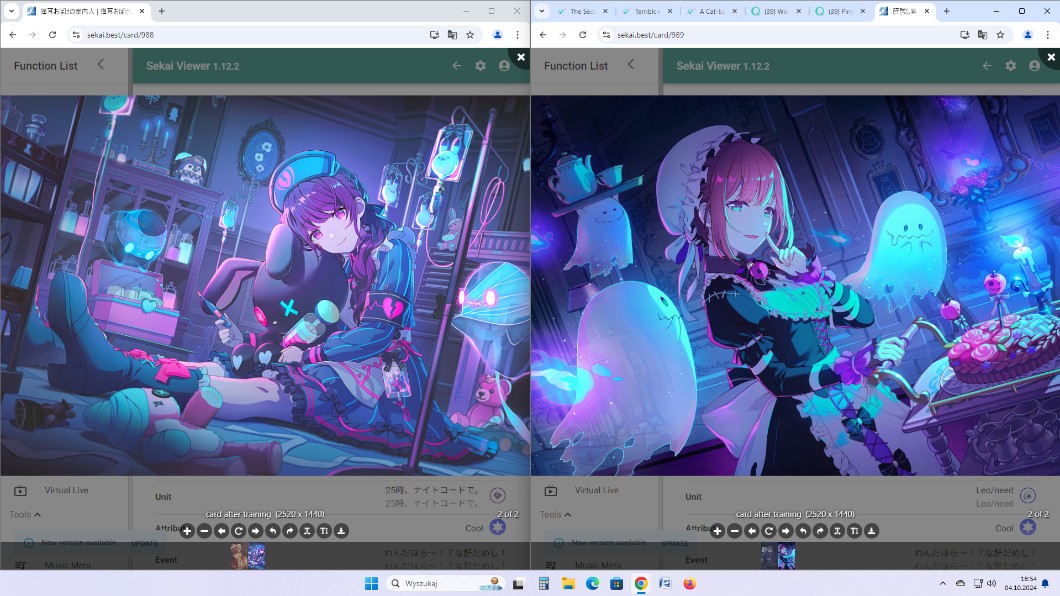Expand the hidden system tray icons
The height and width of the screenshot is (596, 1060).
(x=942, y=583)
